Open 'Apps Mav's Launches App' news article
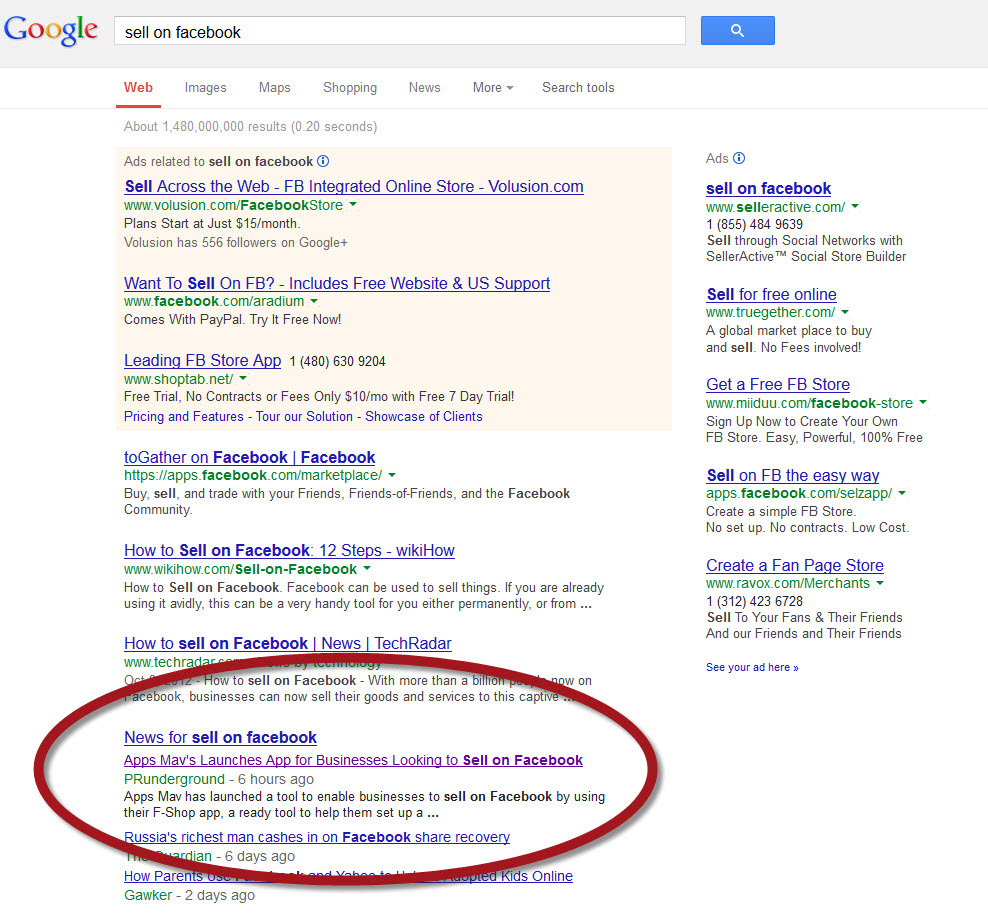 click(x=353, y=760)
